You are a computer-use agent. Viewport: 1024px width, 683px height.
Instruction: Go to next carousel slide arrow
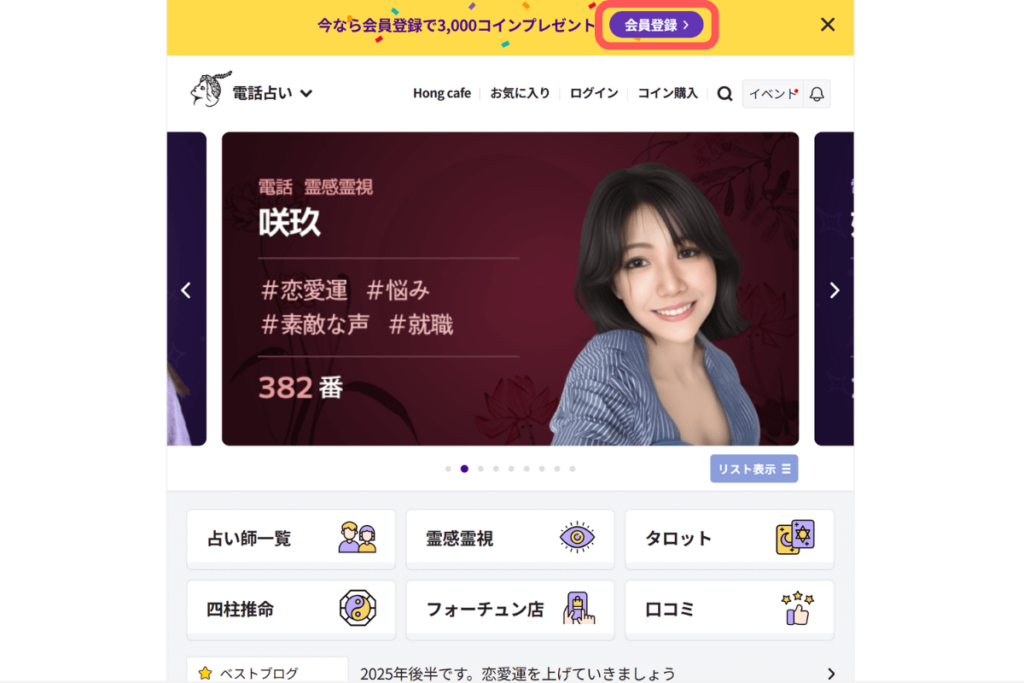[834, 290]
